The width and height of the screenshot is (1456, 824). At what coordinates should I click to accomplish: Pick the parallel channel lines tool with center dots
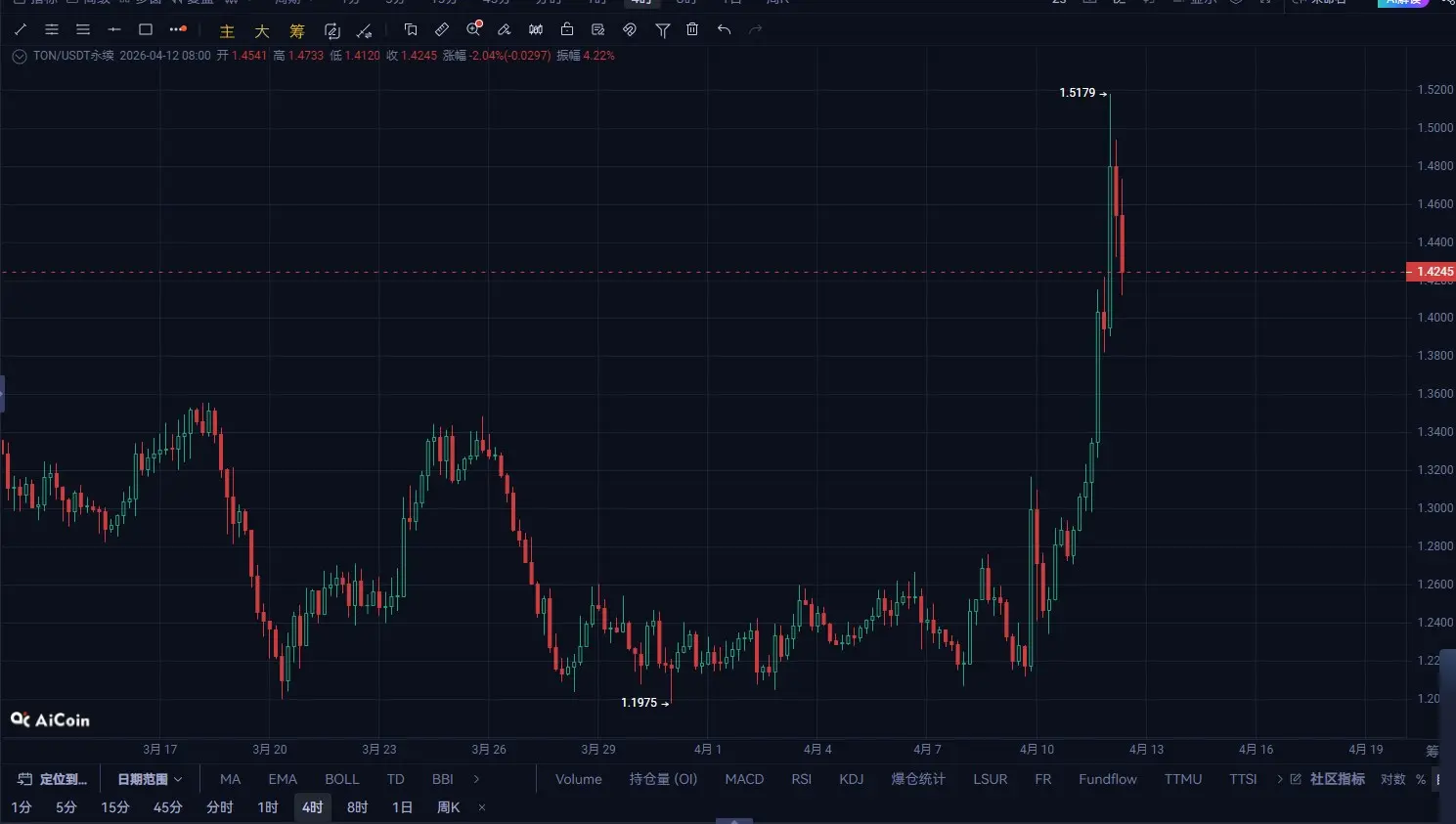[52, 29]
